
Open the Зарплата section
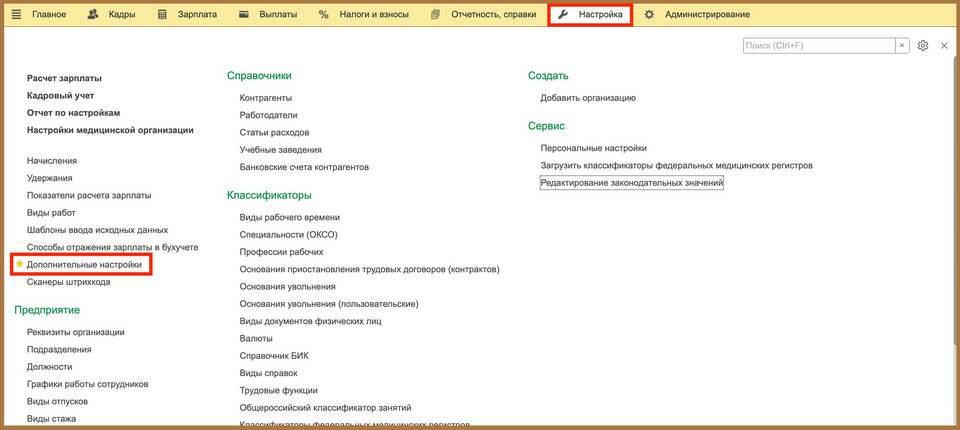197,14
